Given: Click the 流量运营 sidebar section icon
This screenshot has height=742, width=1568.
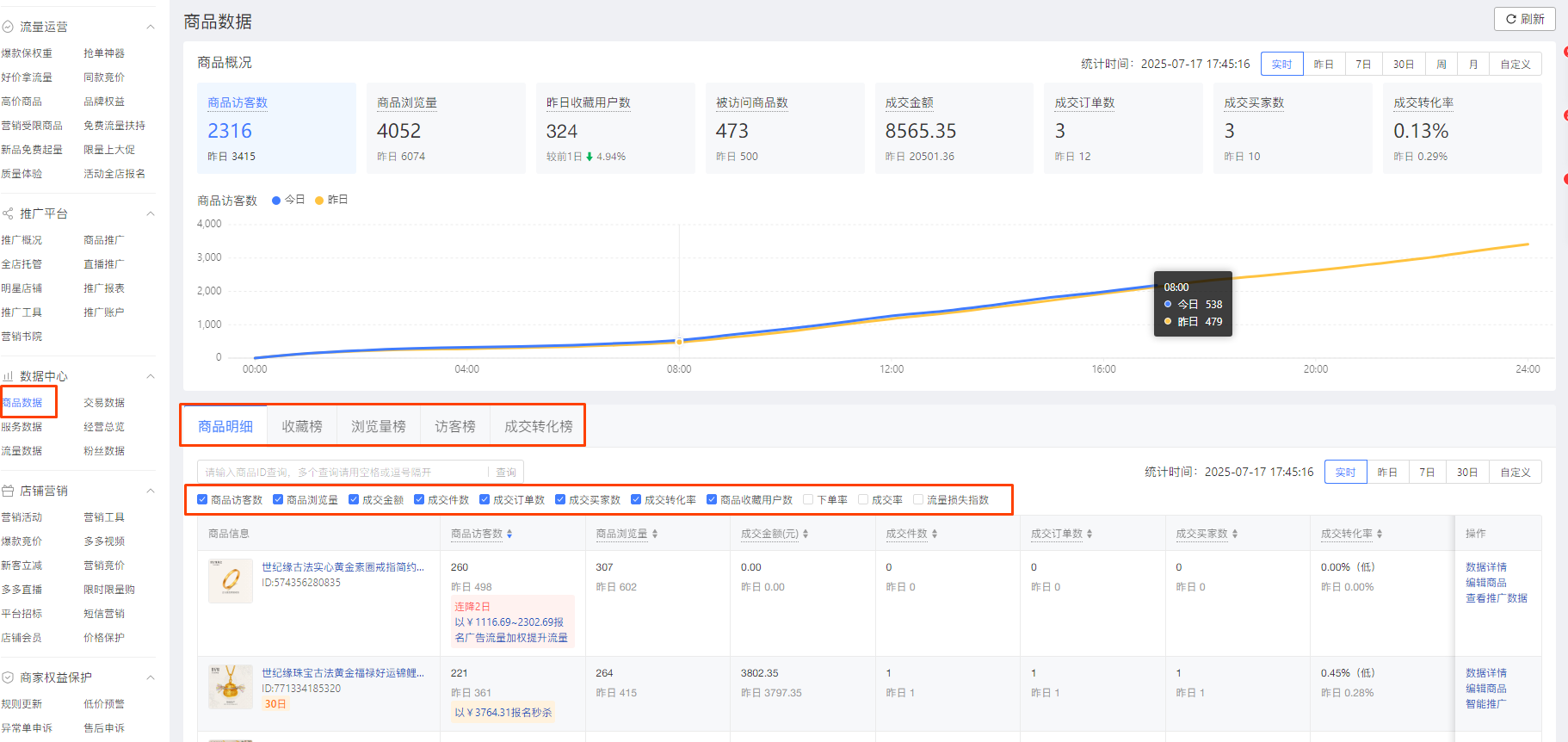Looking at the screenshot, I should pos(8,28).
